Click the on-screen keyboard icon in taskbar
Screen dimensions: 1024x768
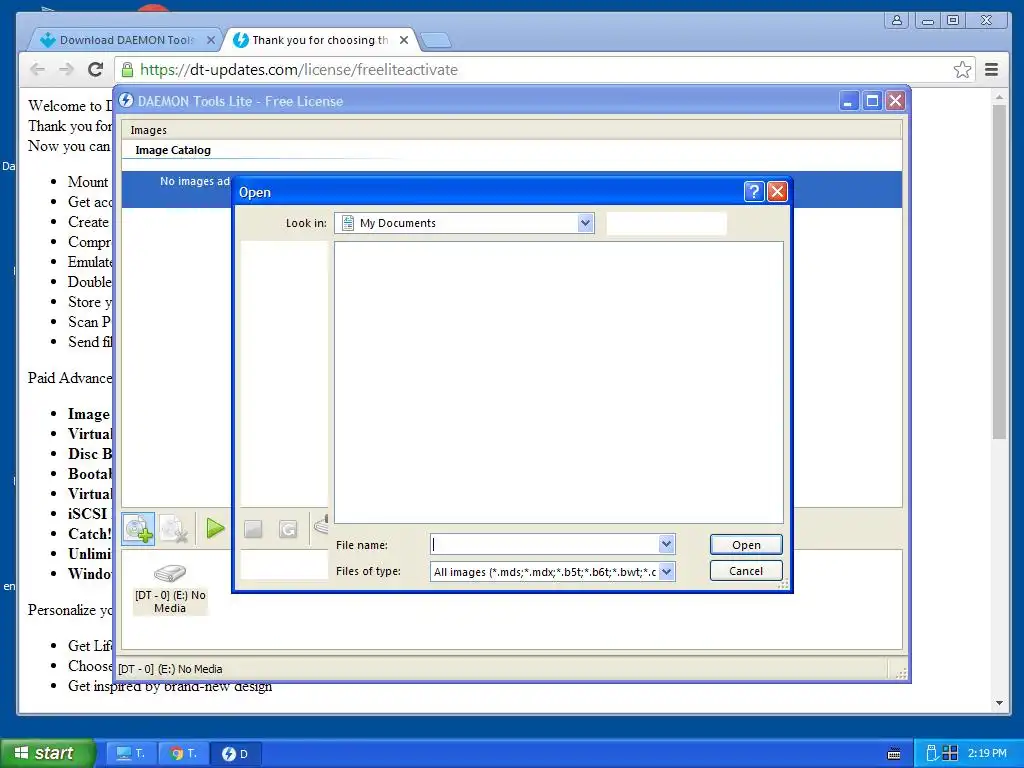click(x=894, y=754)
